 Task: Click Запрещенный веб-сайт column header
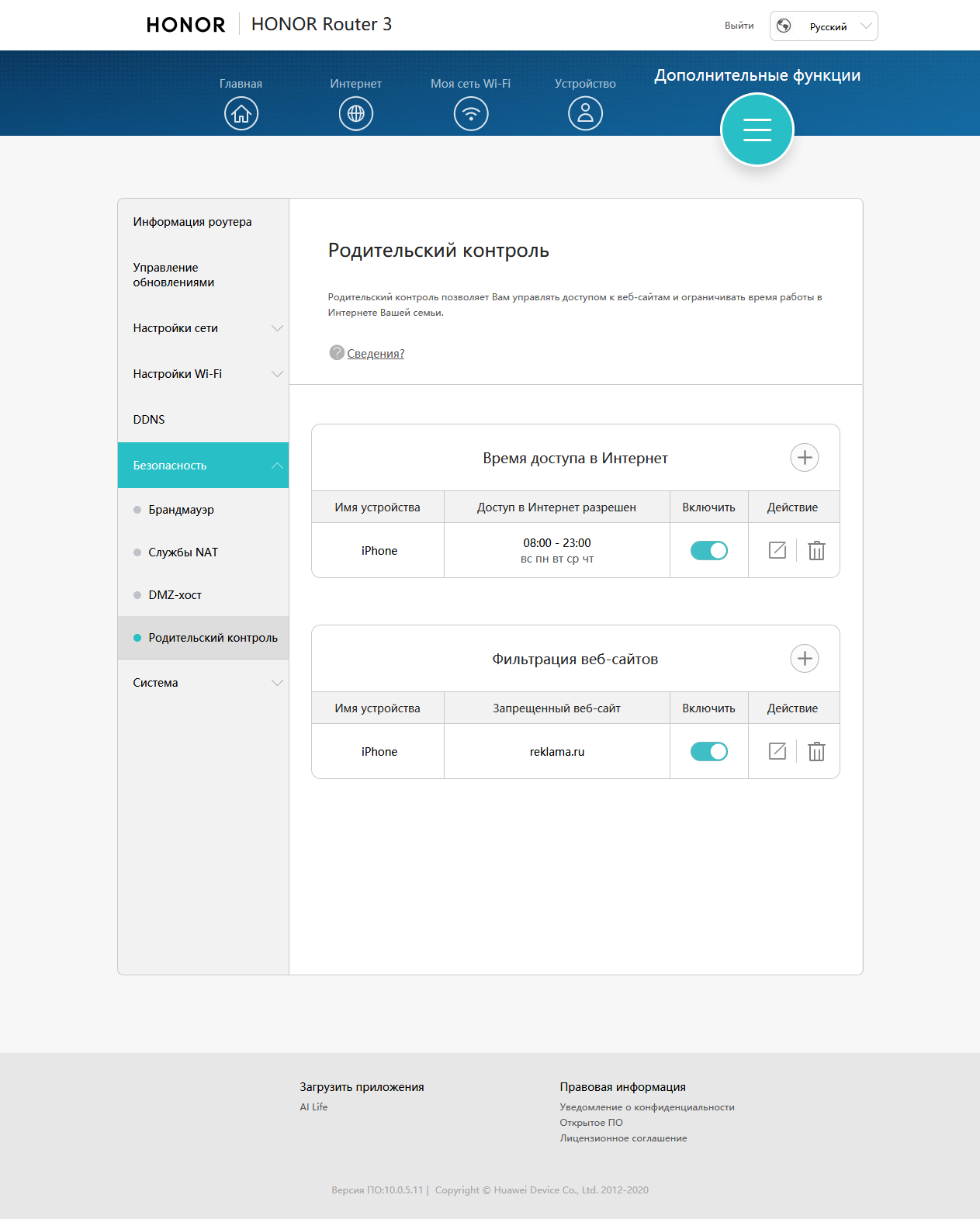pos(557,708)
